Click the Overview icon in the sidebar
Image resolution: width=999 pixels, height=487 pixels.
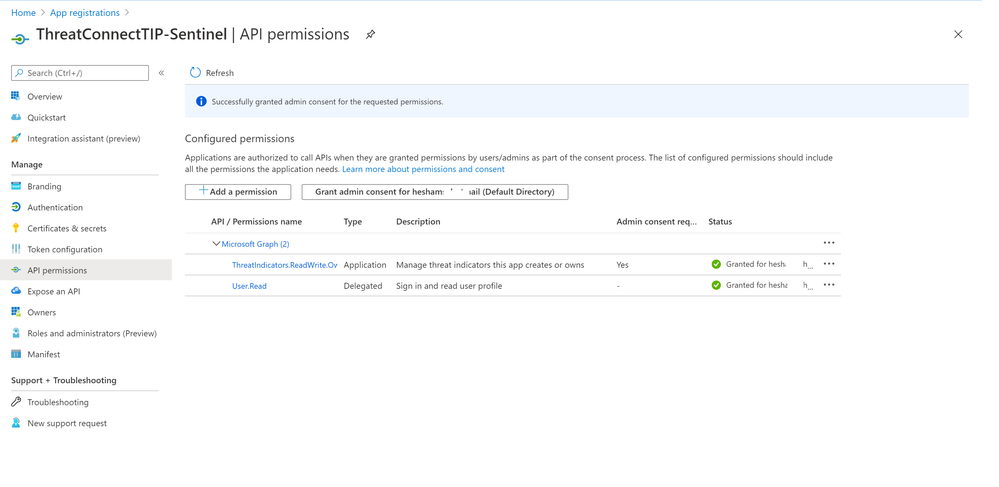click(x=16, y=96)
